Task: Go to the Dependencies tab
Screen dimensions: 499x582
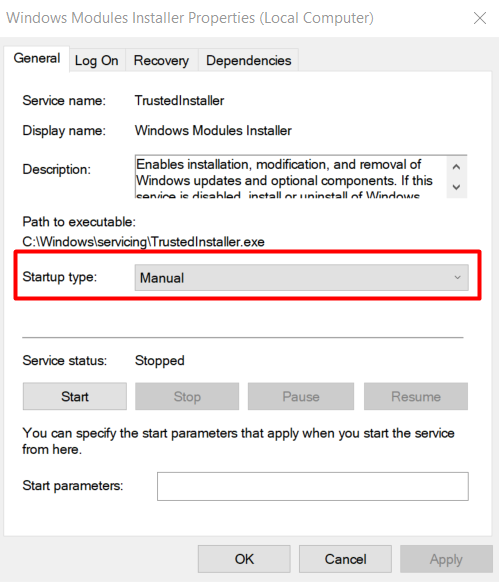Action: (248, 61)
